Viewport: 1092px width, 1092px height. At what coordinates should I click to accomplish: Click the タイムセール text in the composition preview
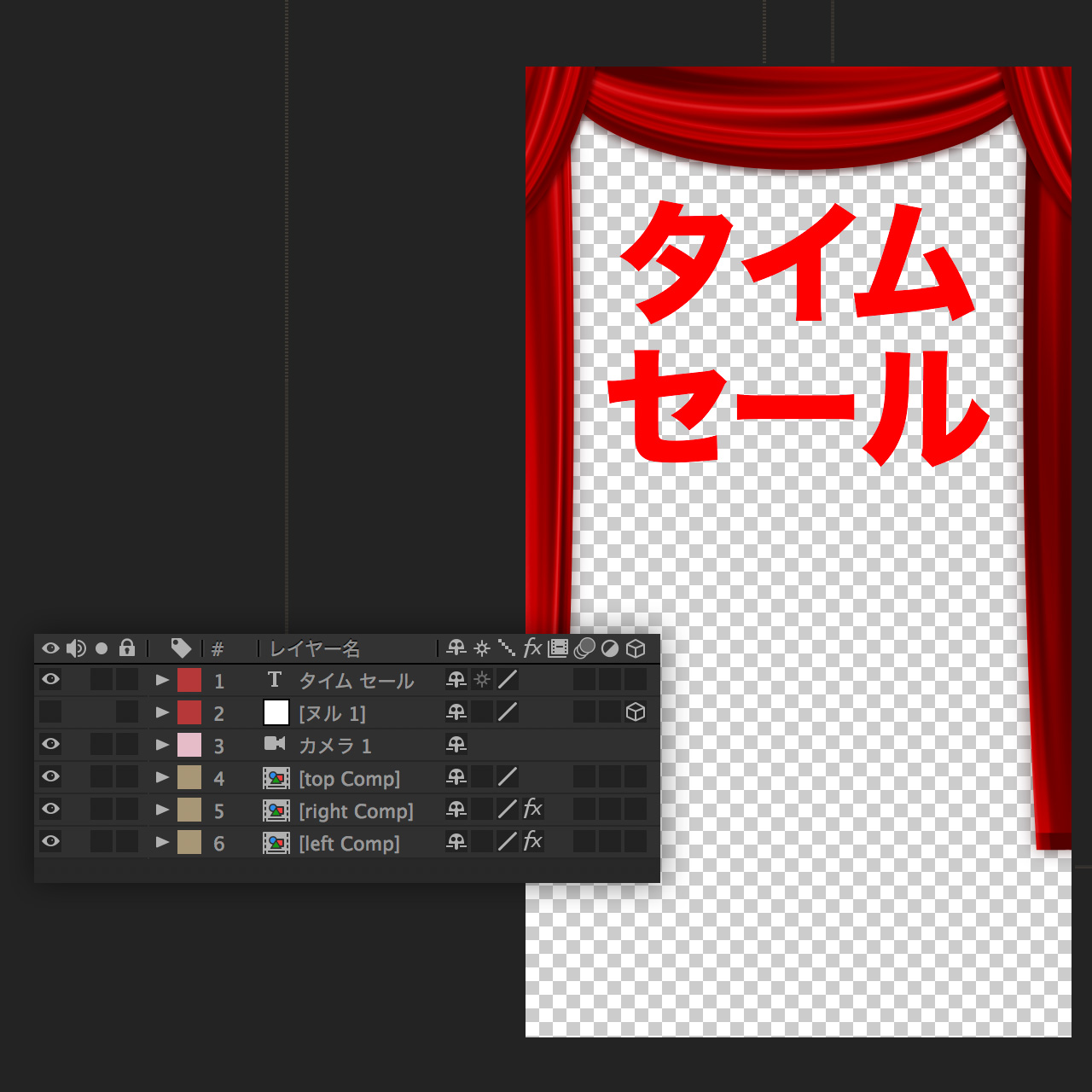tap(798, 333)
